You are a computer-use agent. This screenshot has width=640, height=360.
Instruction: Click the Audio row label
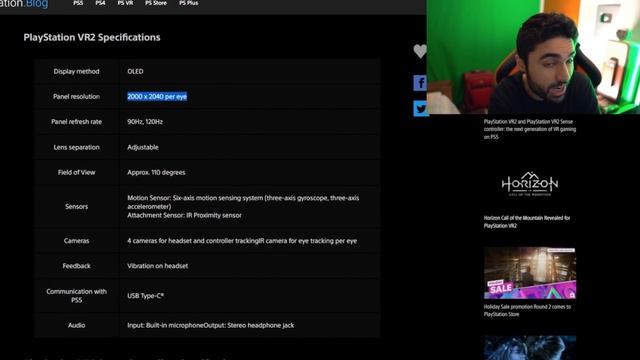76,325
